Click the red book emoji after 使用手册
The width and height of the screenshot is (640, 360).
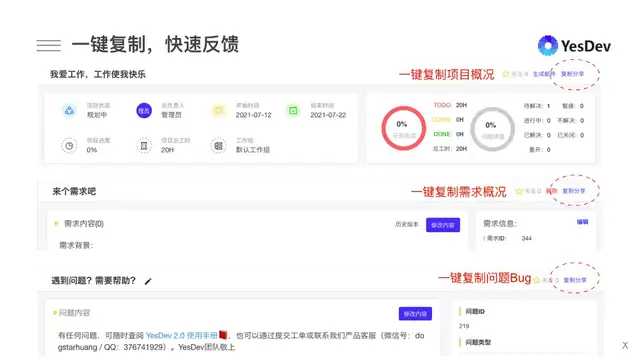coord(223,335)
